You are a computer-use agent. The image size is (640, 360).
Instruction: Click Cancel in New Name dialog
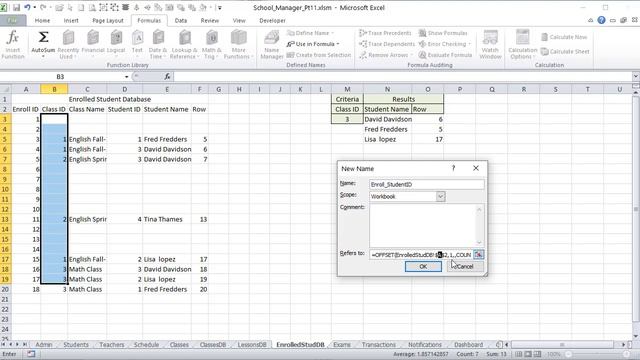(465, 267)
